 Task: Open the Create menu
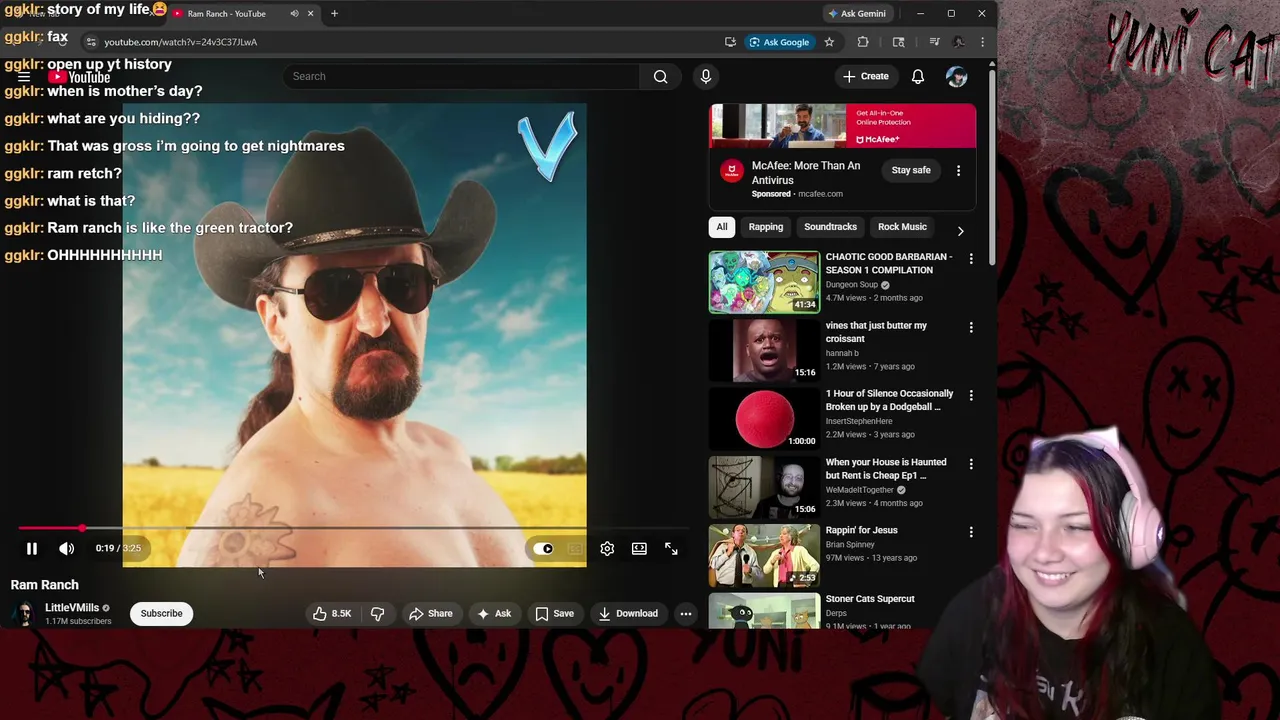tap(866, 76)
